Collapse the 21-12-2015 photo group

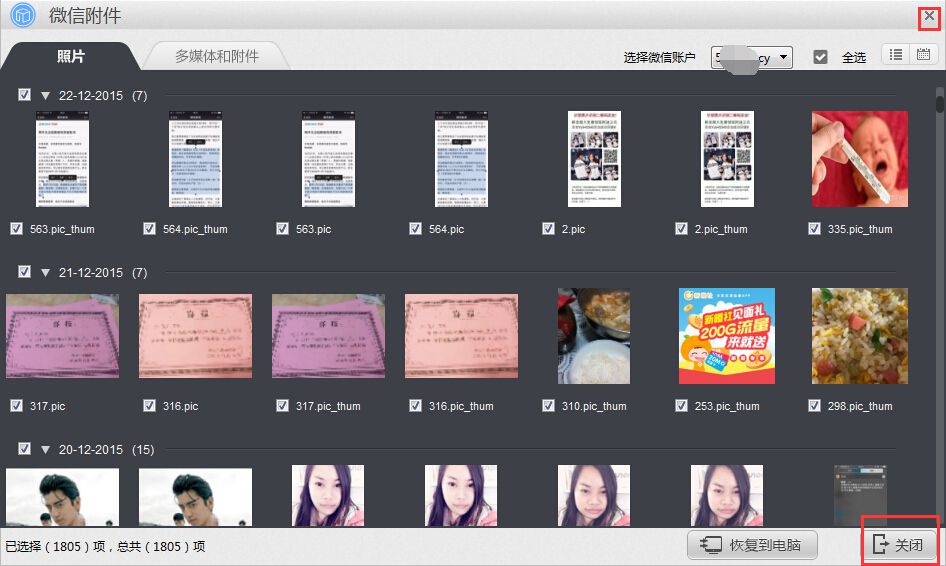pos(46,273)
